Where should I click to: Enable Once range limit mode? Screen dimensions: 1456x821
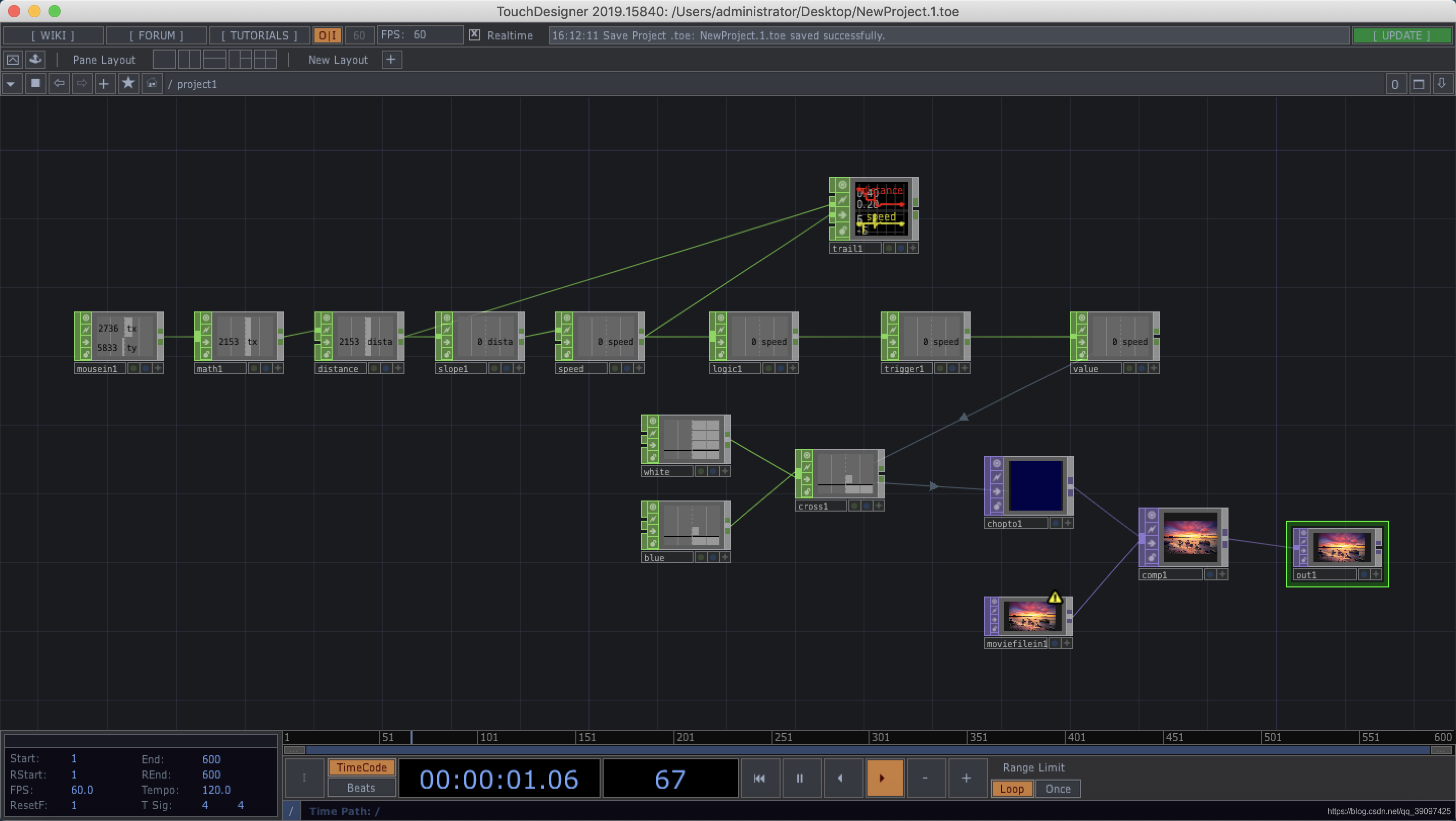click(x=1057, y=788)
